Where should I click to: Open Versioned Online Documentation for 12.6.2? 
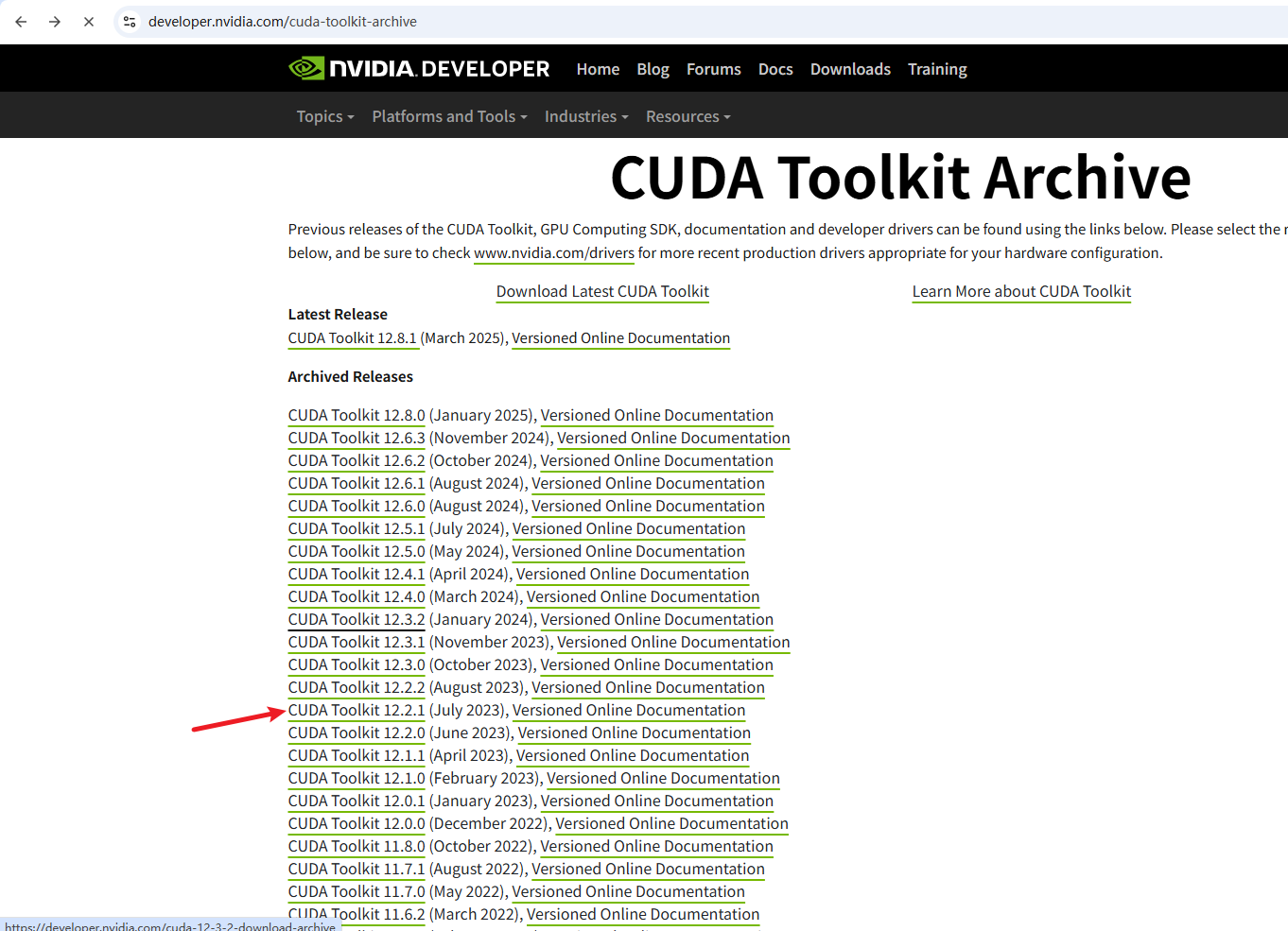click(656, 460)
